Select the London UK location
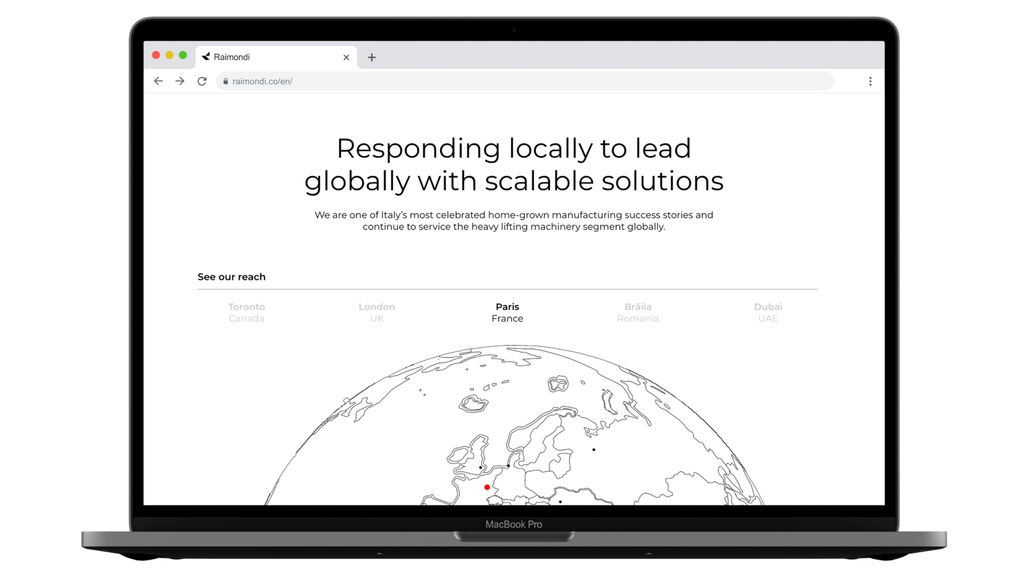The height and width of the screenshot is (576, 1024). pyautogui.click(x=377, y=312)
